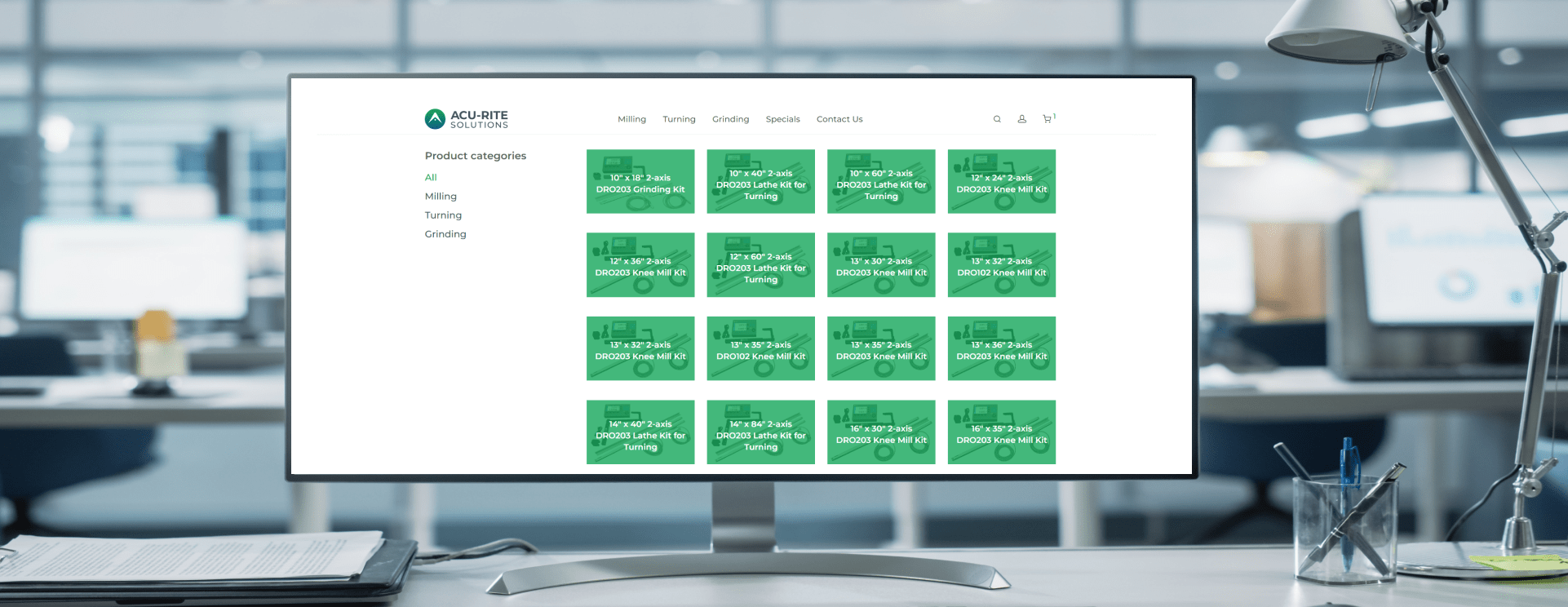
Task: Select the All product category
Action: point(431,178)
